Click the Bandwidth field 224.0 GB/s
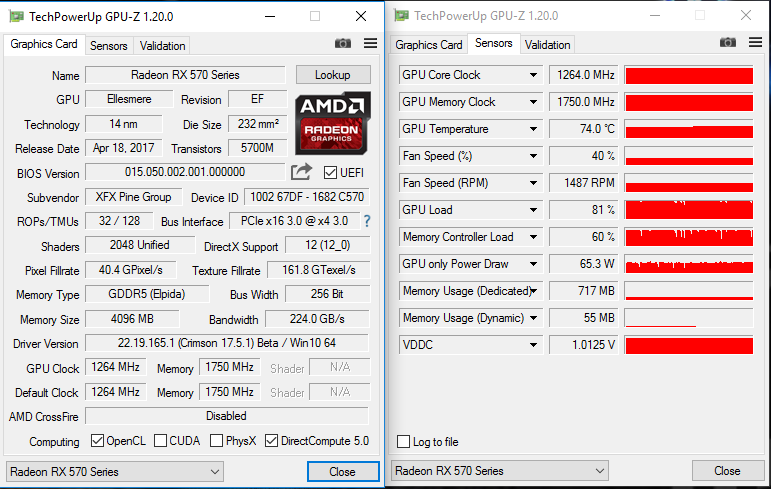 317,319
